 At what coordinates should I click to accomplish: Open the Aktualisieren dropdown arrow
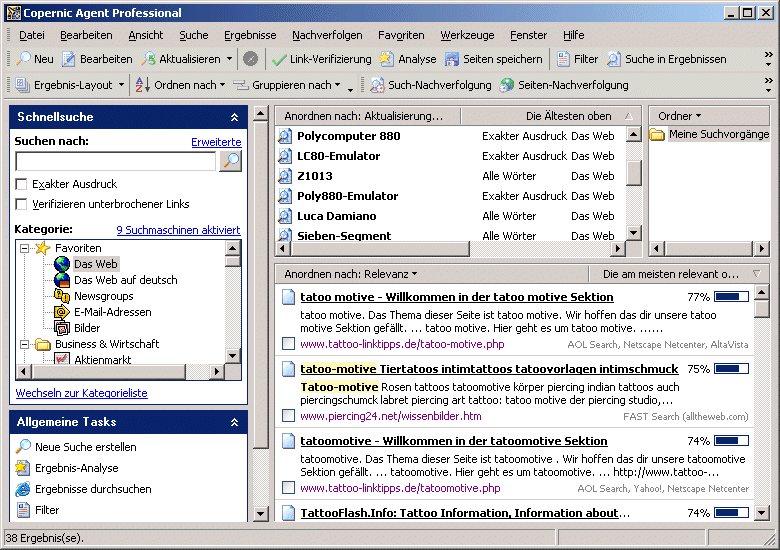click(x=229, y=59)
